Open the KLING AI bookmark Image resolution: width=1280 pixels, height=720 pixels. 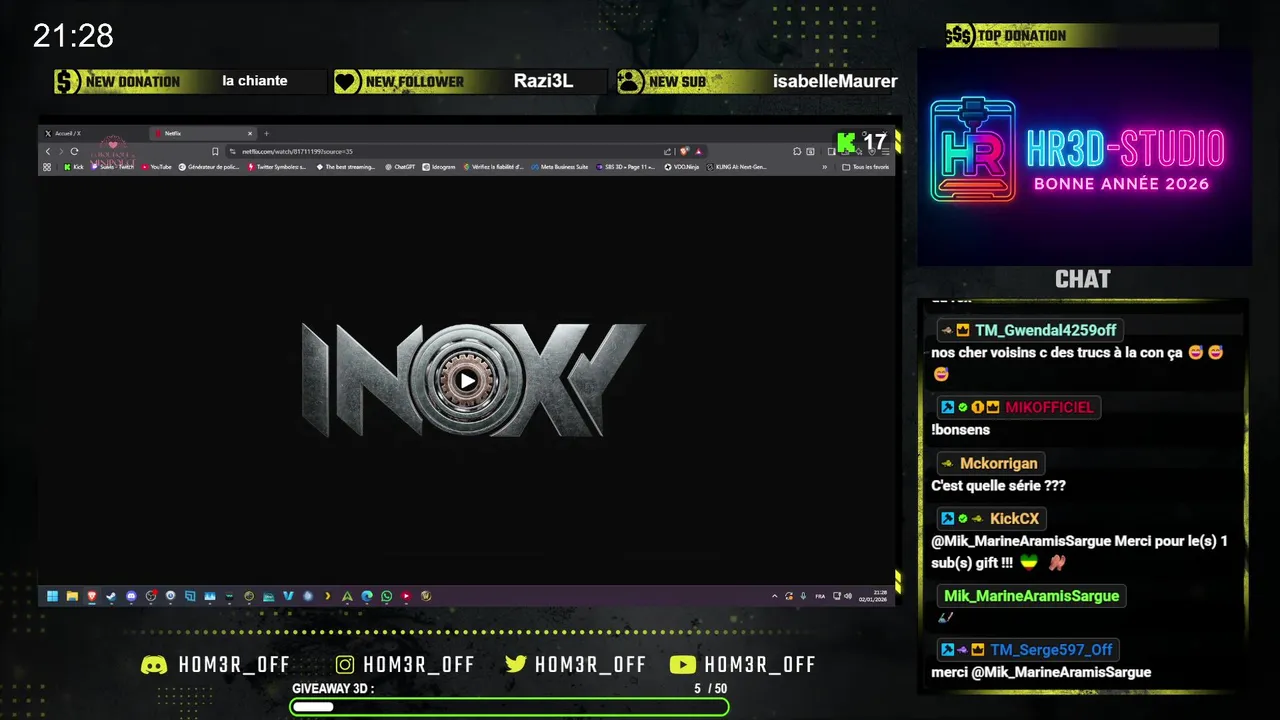[736, 167]
